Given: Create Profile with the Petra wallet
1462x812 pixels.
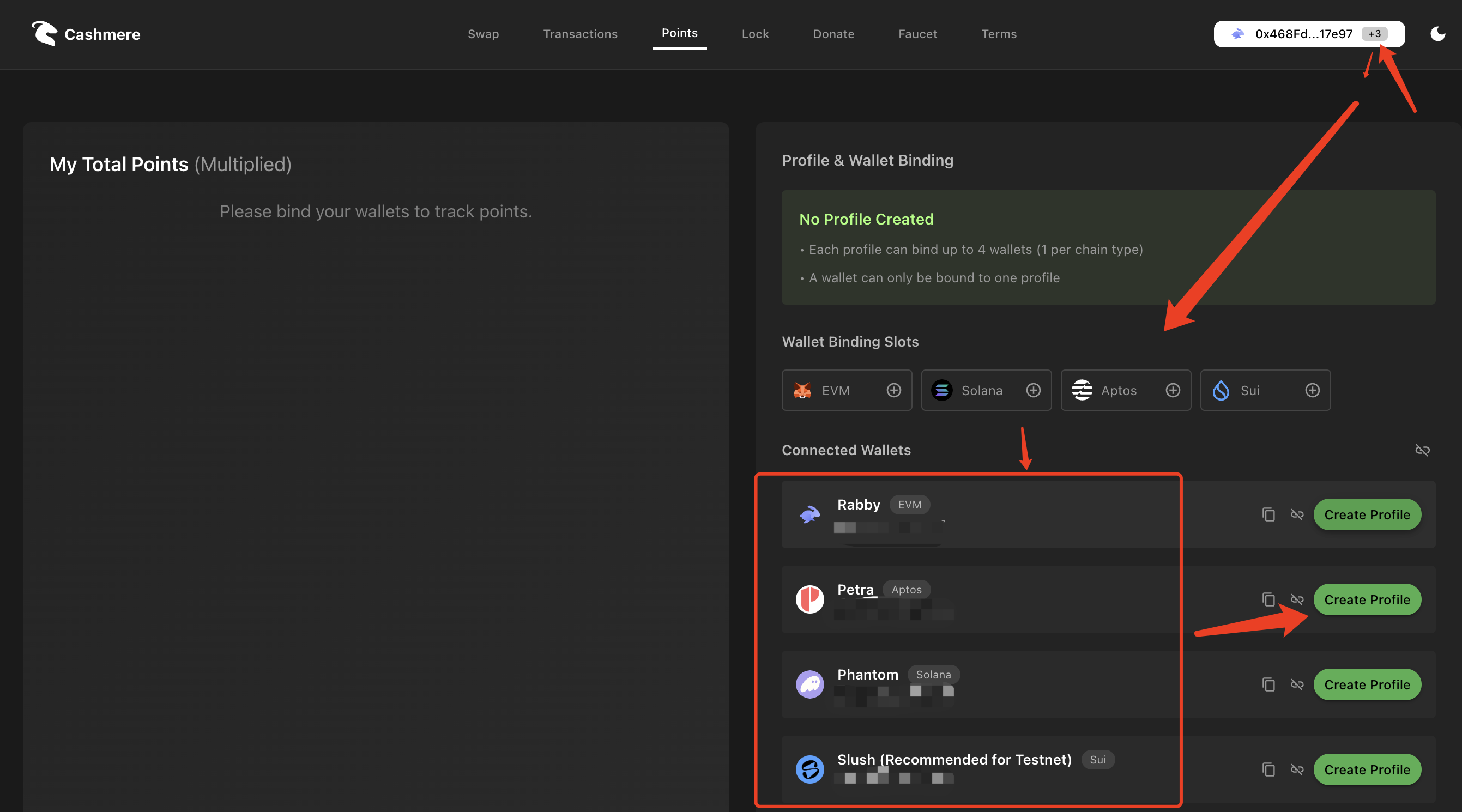Looking at the screenshot, I should coord(1367,600).
